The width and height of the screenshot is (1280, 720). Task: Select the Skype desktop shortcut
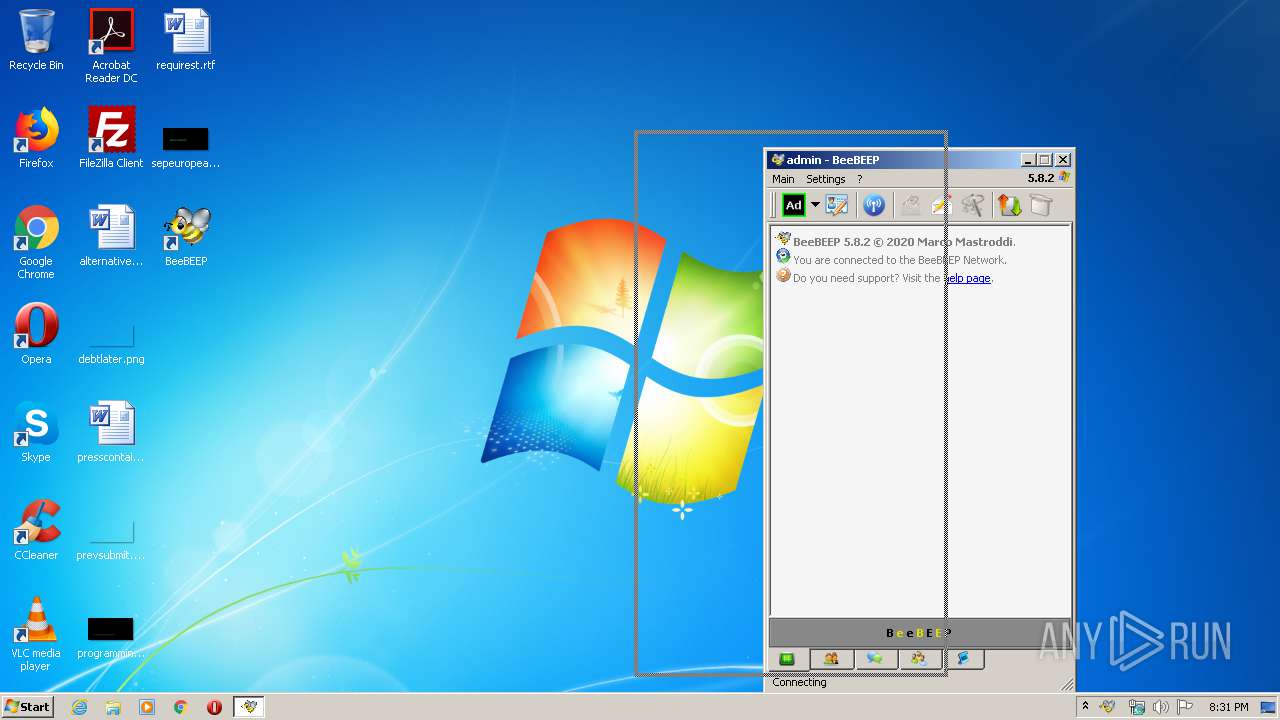[36, 432]
